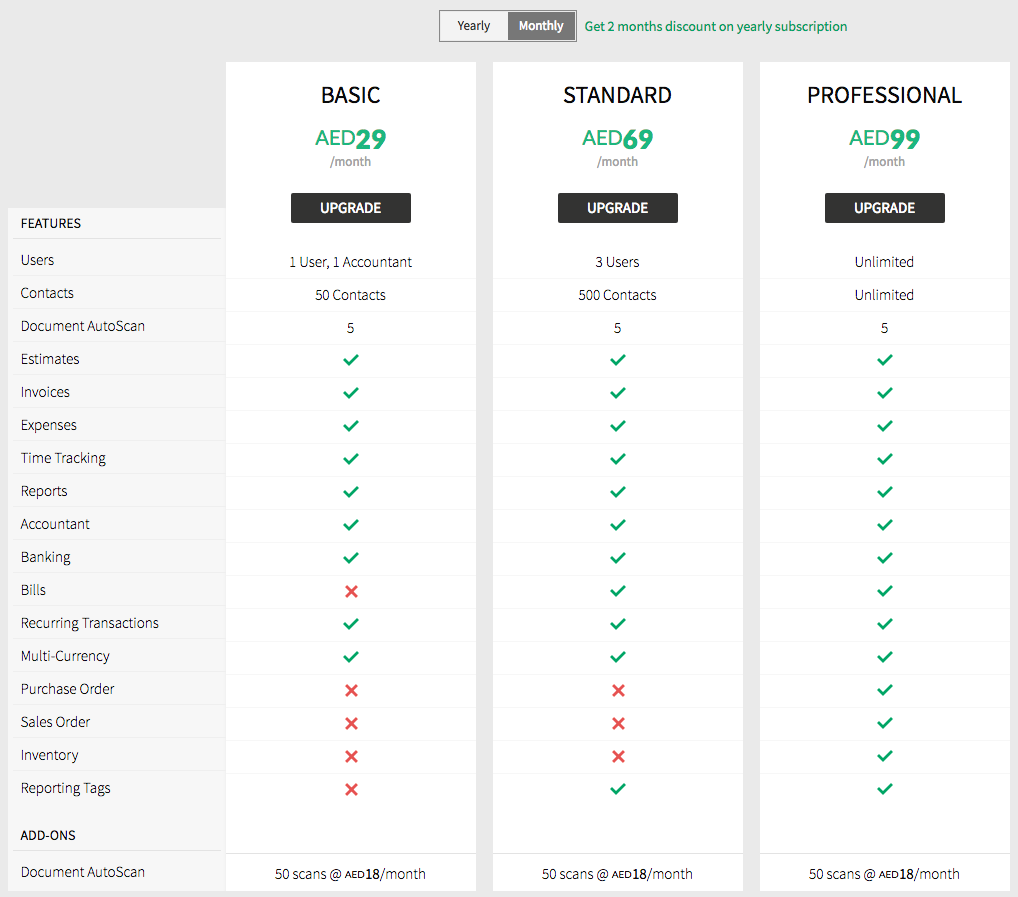Click the Recurring Transactions feature label
This screenshot has width=1018, height=897.
pyautogui.click(x=90, y=623)
